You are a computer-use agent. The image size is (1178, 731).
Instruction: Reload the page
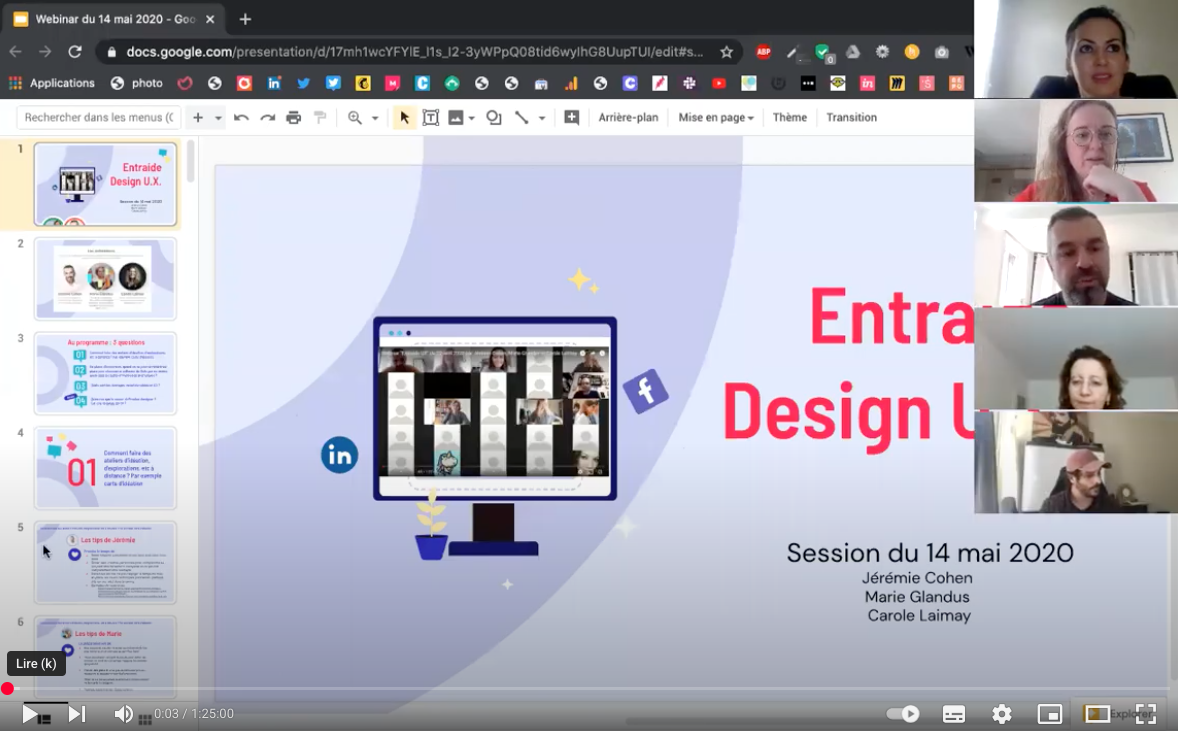pos(74,52)
